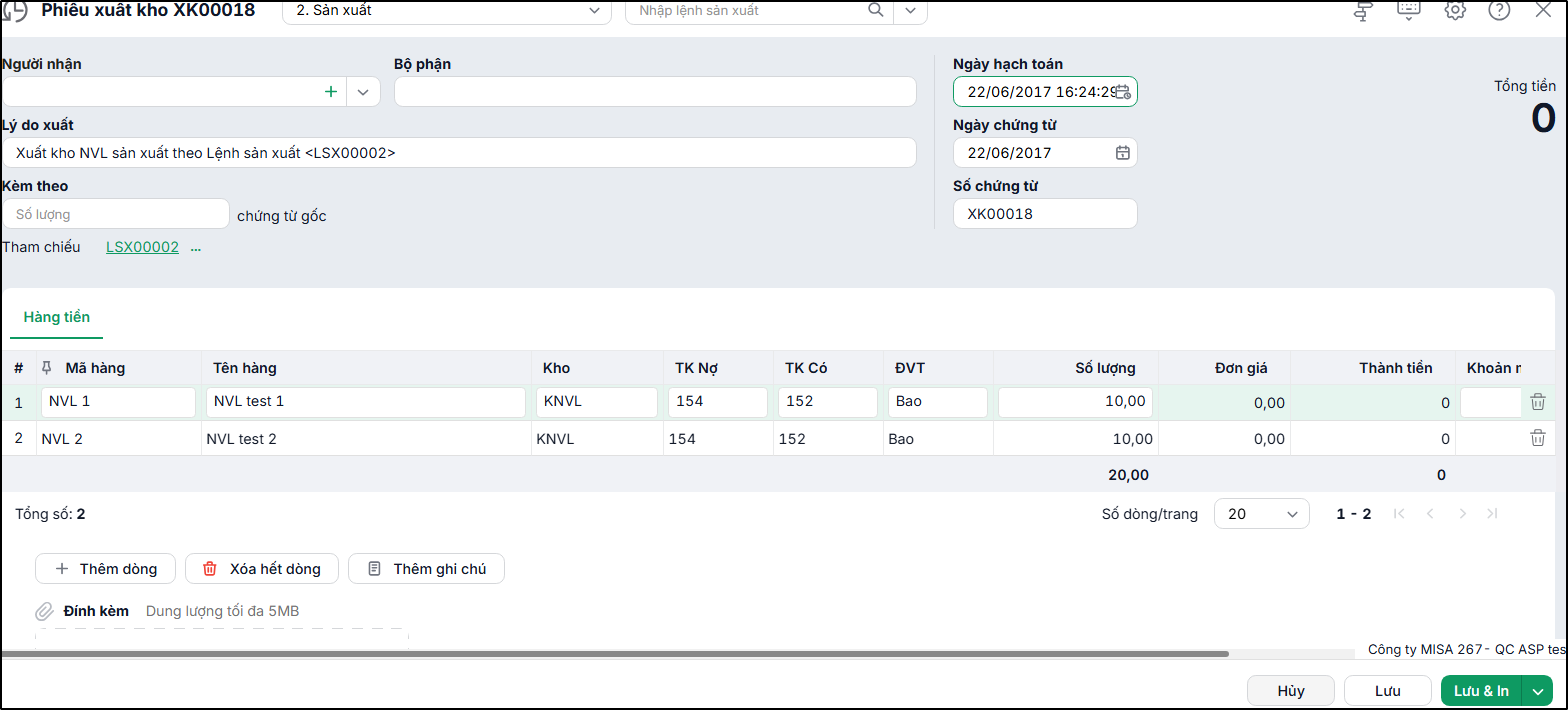Edit Kho cell KNVL in row 1
The image size is (1568, 710).
click(597, 402)
